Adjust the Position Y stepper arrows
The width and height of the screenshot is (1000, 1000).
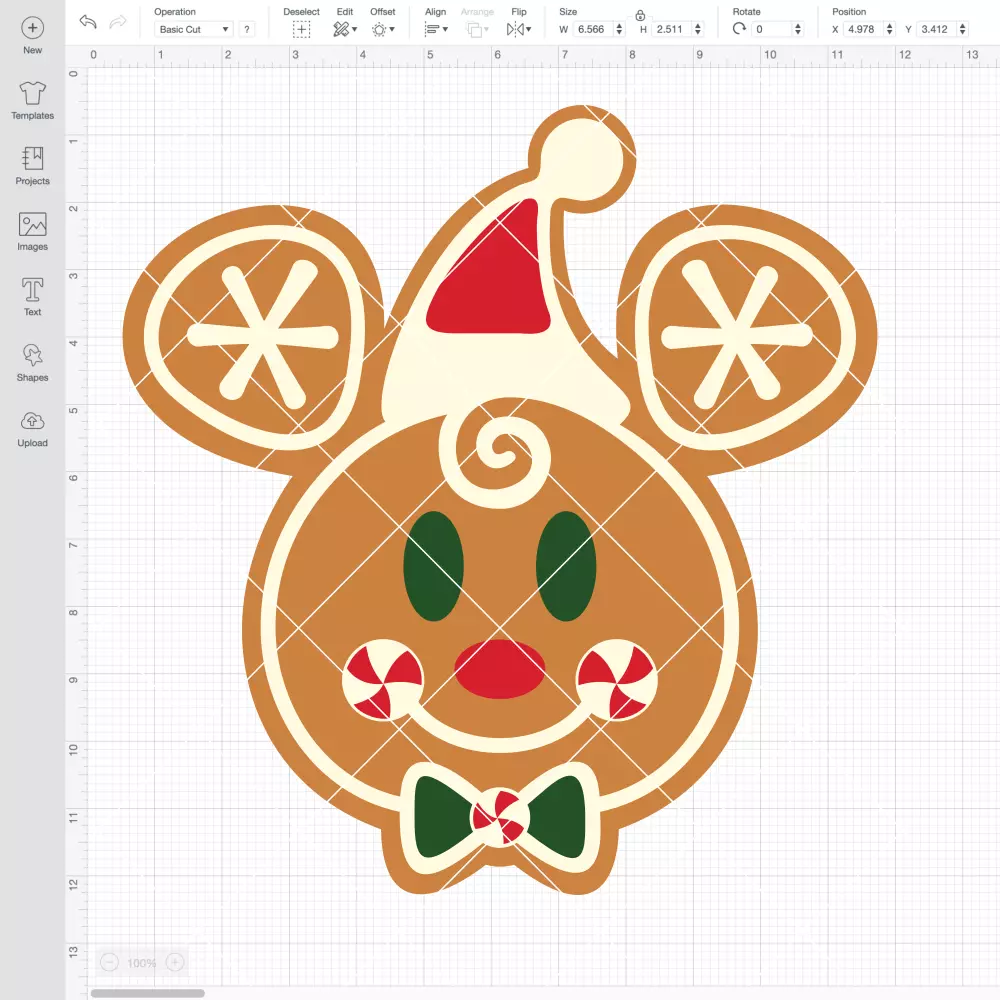962,29
